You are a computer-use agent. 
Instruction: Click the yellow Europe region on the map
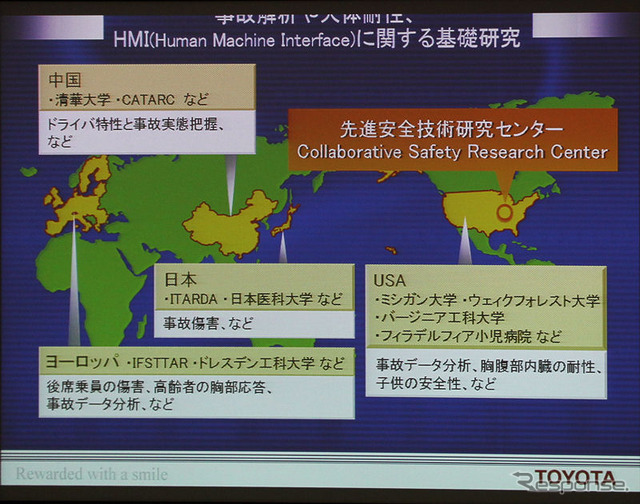78,204
